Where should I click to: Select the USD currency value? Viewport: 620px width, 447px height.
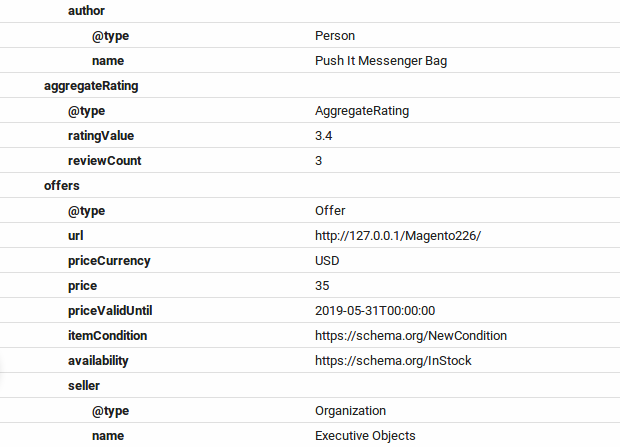[x=327, y=261]
